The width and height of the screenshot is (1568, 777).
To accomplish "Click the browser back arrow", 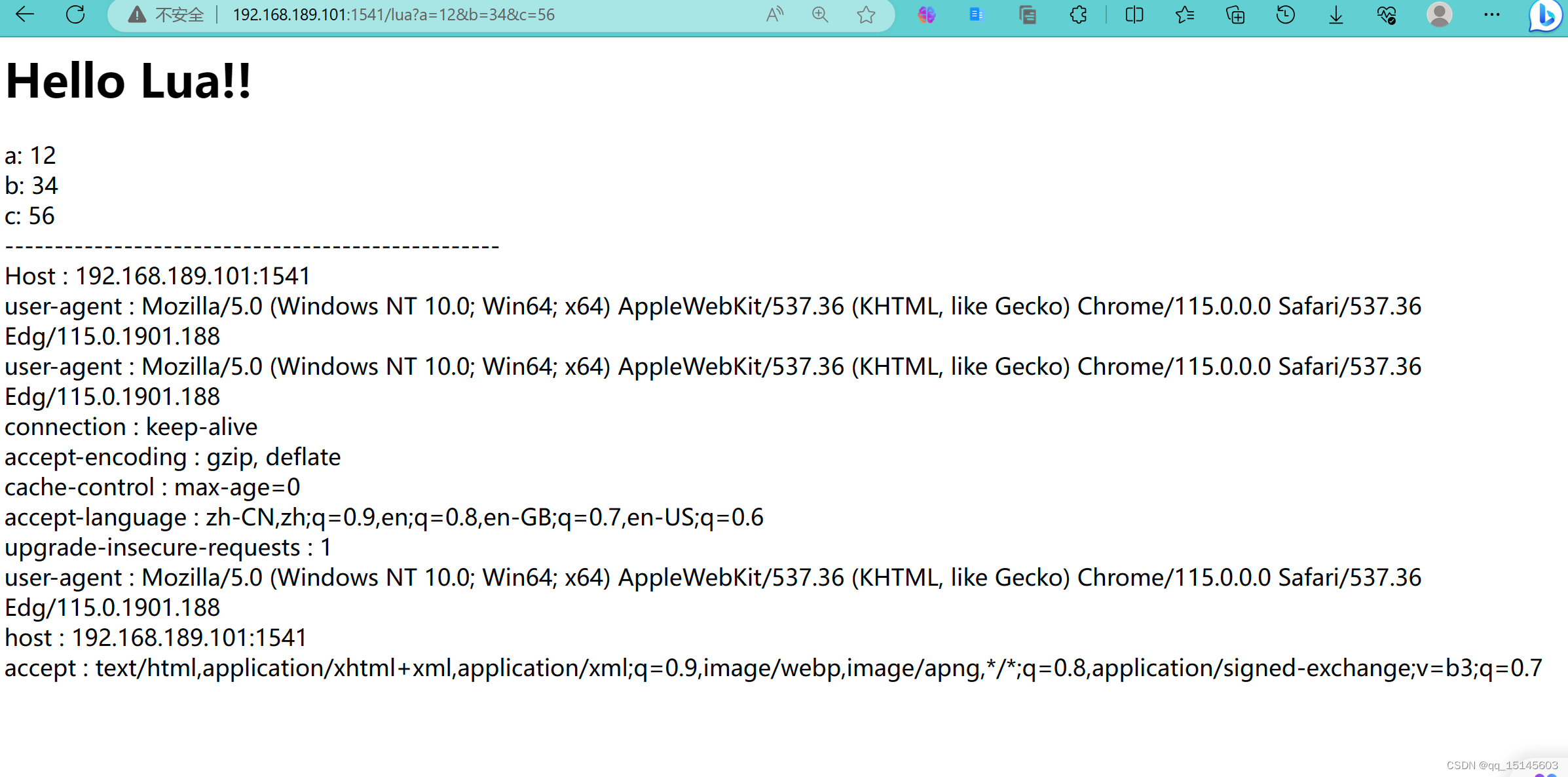I will (24, 14).
